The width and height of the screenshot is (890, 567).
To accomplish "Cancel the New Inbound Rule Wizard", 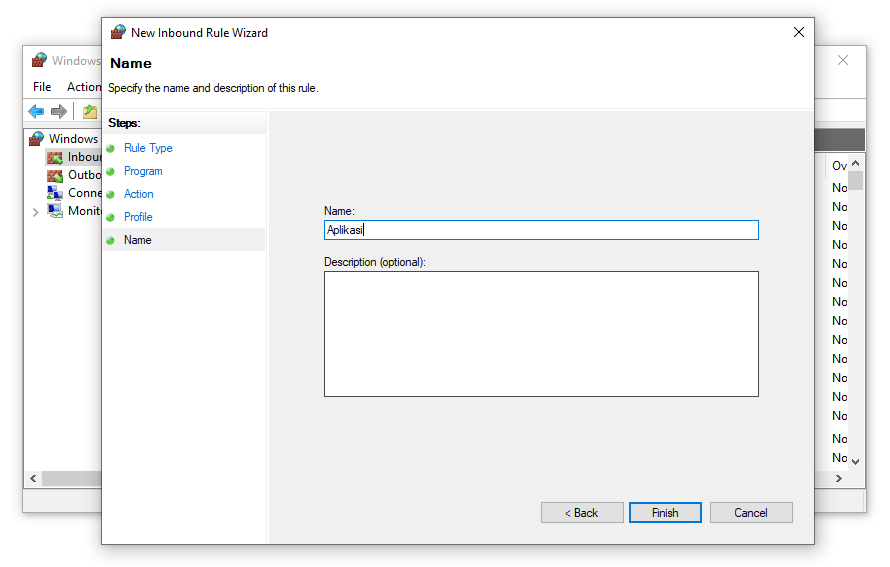I will [x=751, y=513].
